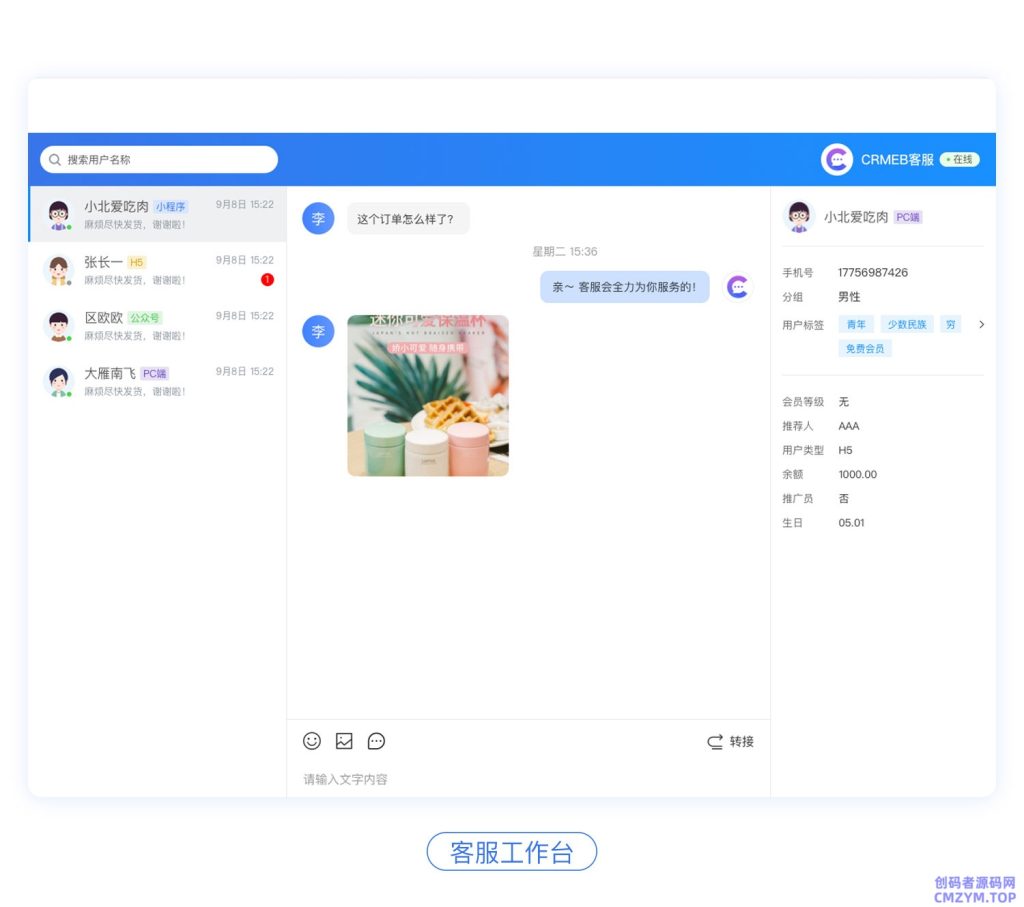This screenshot has width=1024, height=907.
Task: Click the 转接 transfer arrow icon
Action: [713, 742]
